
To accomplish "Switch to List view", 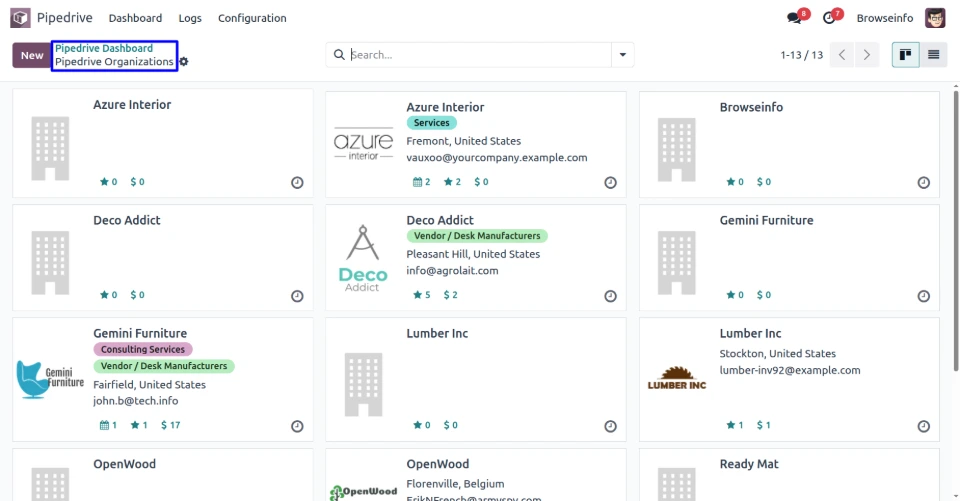I will tap(934, 55).
